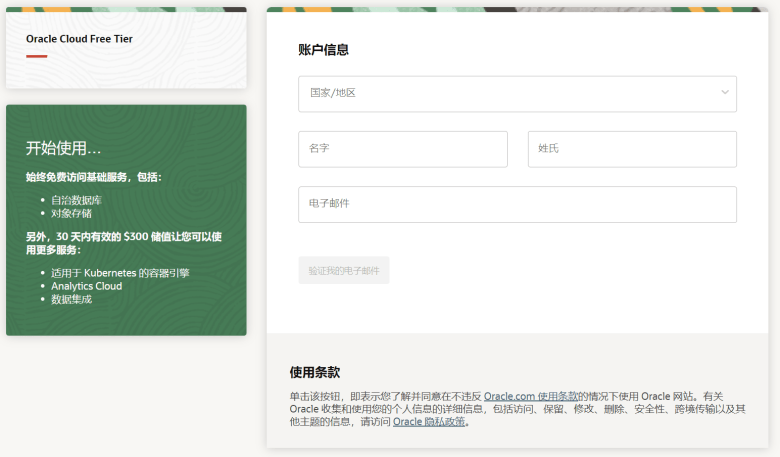This screenshot has width=780, height=457.
Task: Focus the 名字 first name field
Action: [x=403, y=149]
